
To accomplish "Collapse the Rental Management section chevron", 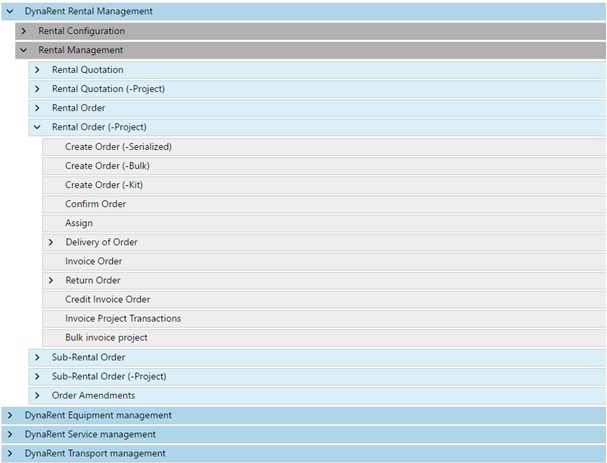I will [23, 50].
